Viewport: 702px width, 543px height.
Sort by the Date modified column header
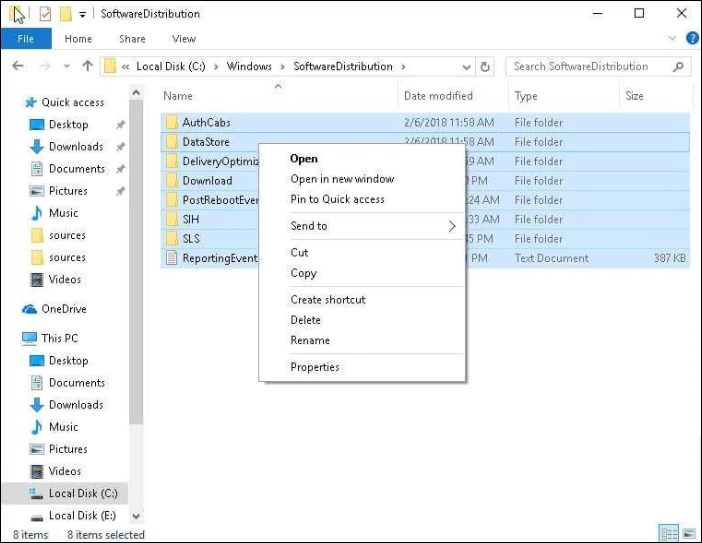438,96
